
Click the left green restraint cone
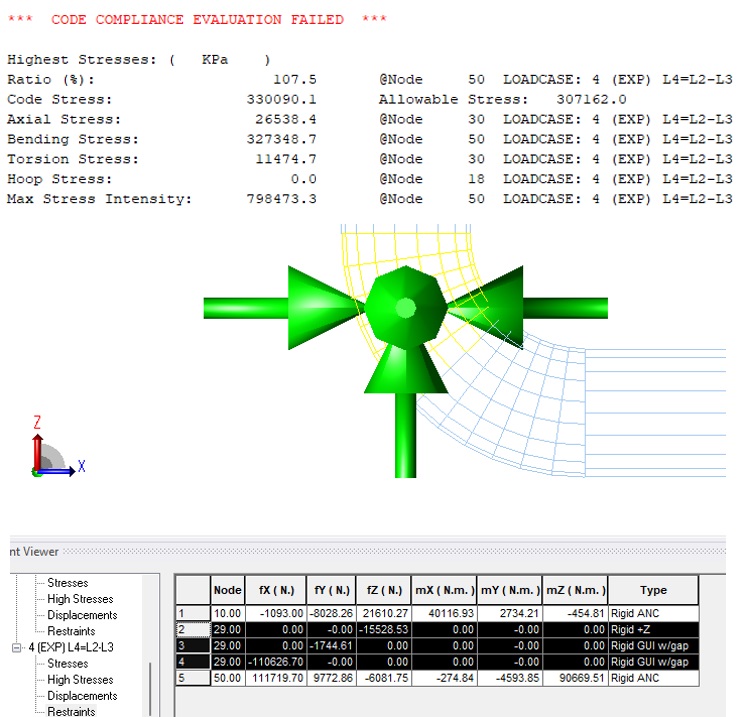(320, 306)
